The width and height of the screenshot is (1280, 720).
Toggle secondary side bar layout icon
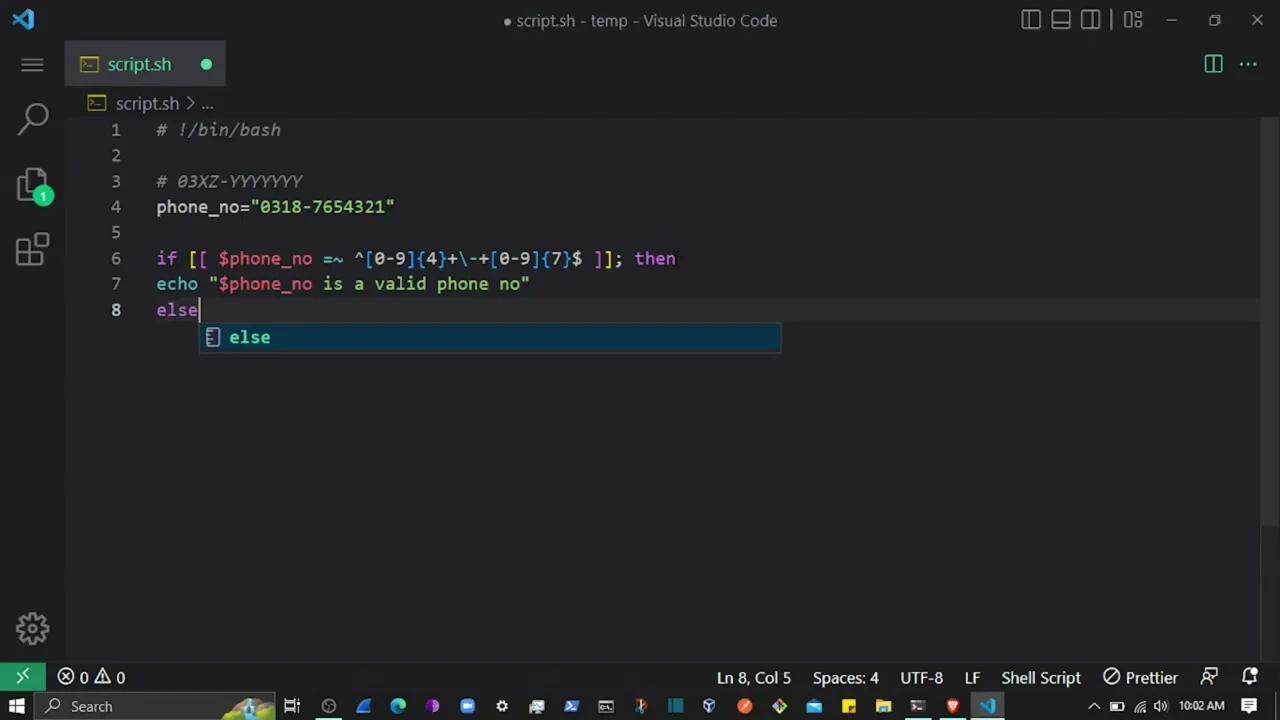click(x=1091, y=20)
